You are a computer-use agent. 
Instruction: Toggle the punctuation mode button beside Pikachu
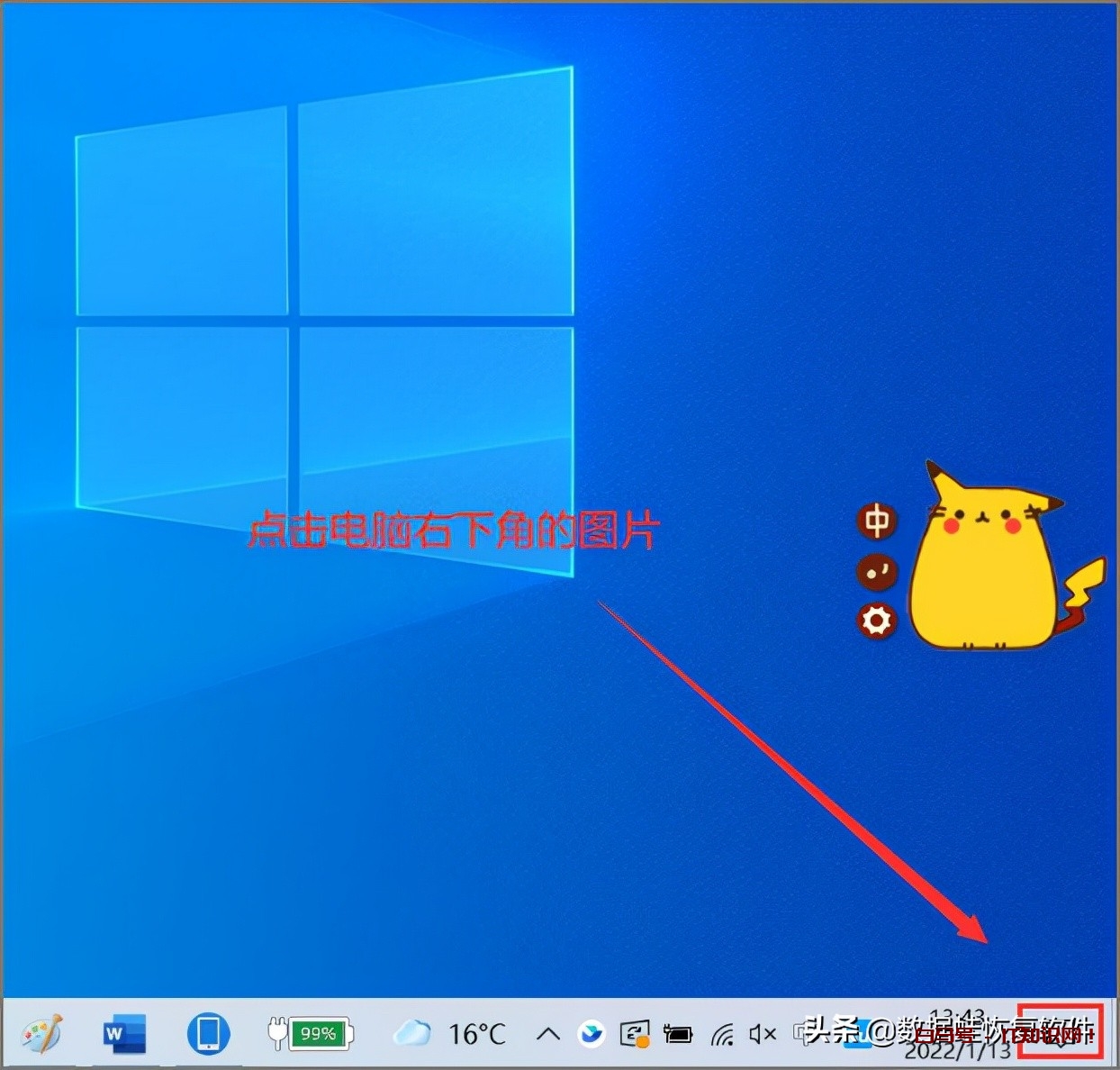pos(877,572)
